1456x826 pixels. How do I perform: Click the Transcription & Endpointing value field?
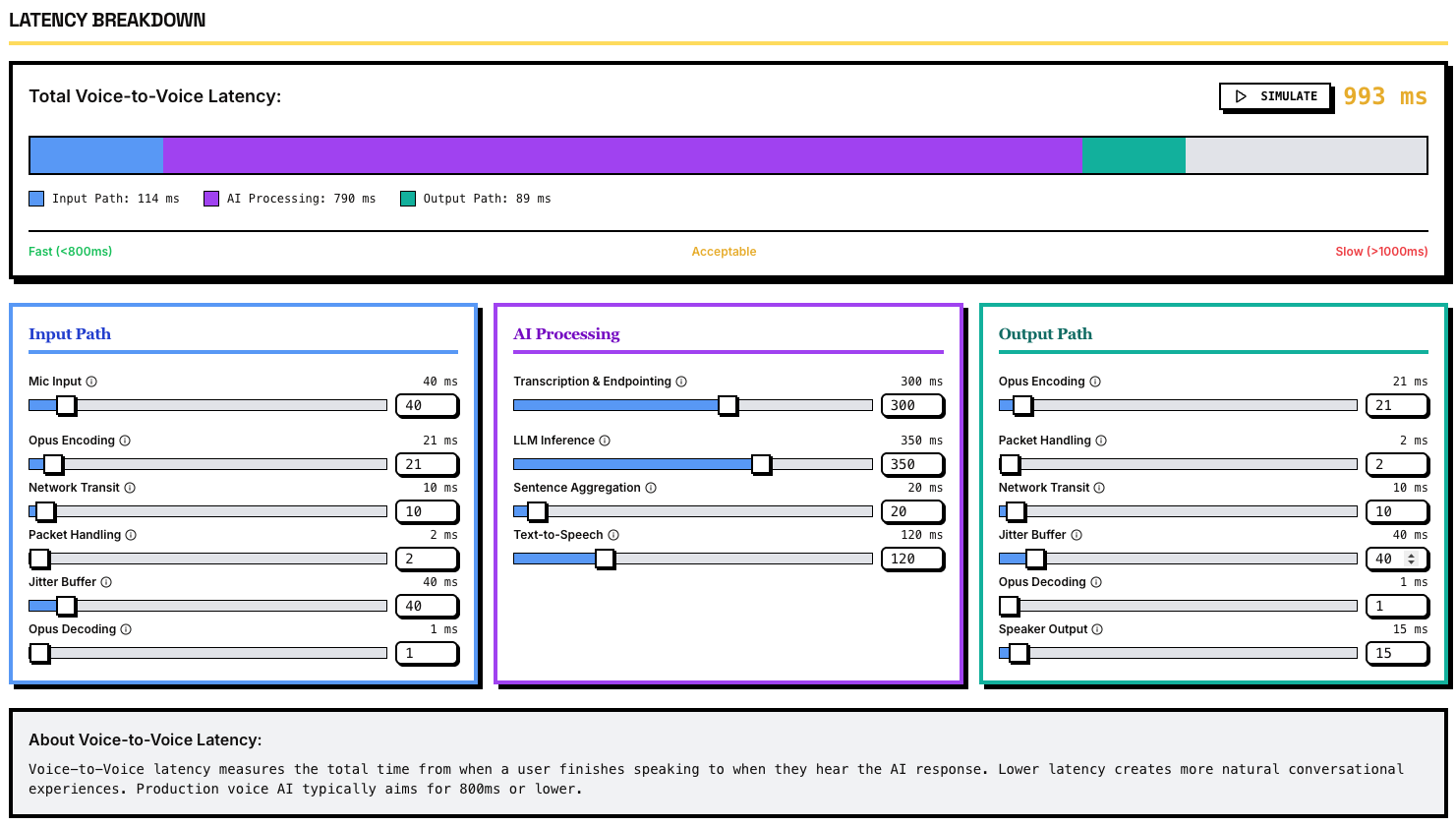pos(912,405)
